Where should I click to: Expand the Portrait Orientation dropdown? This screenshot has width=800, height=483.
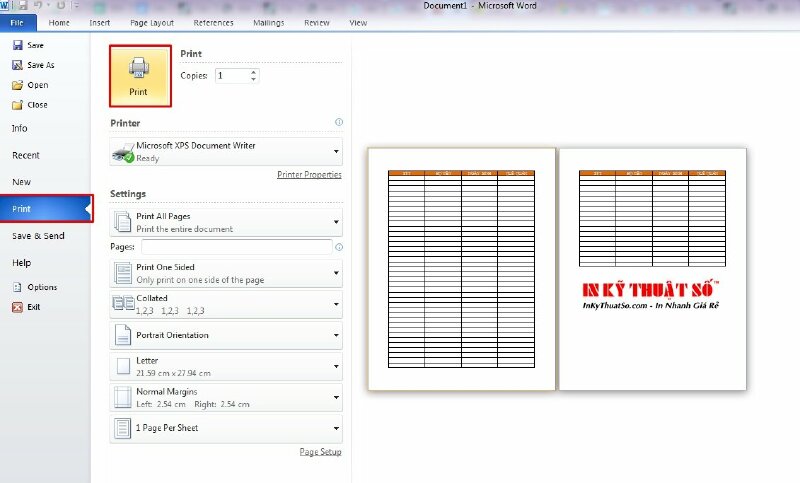point(335,335)
